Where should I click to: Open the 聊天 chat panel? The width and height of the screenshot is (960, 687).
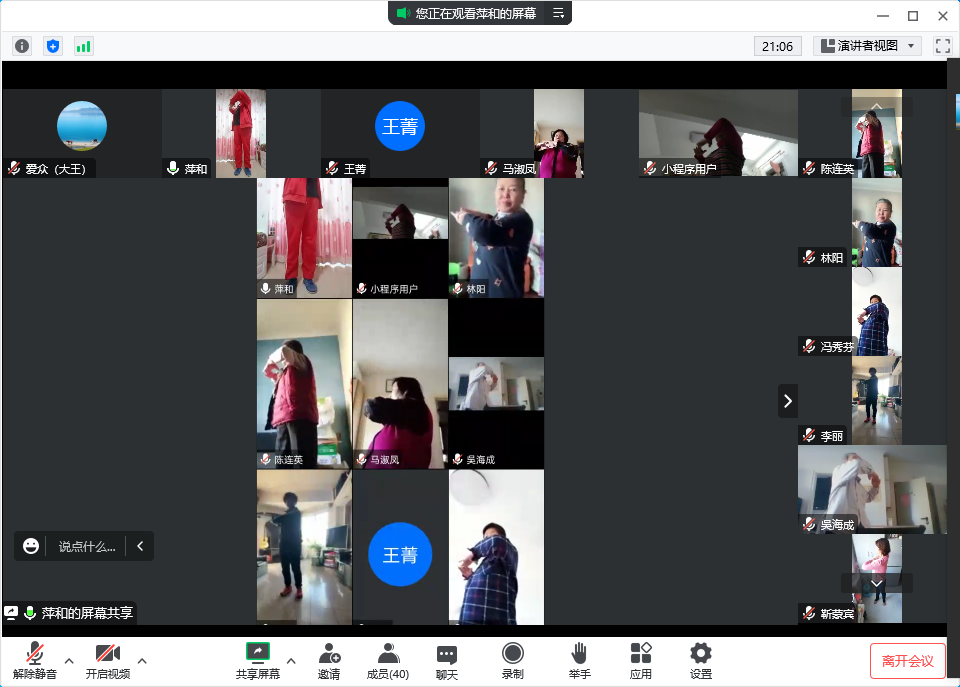447,660
